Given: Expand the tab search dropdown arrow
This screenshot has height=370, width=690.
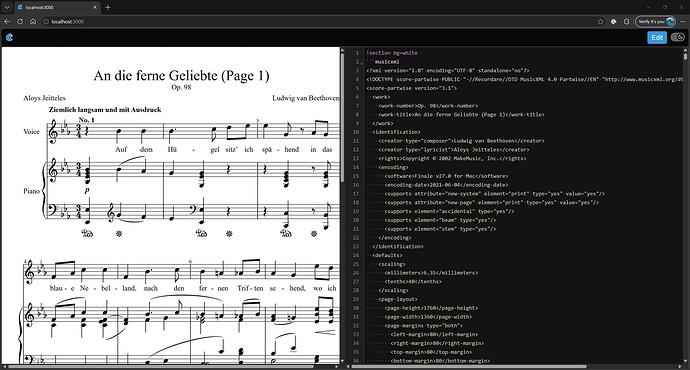Looking at the screenshot, I should pos(7,7).
